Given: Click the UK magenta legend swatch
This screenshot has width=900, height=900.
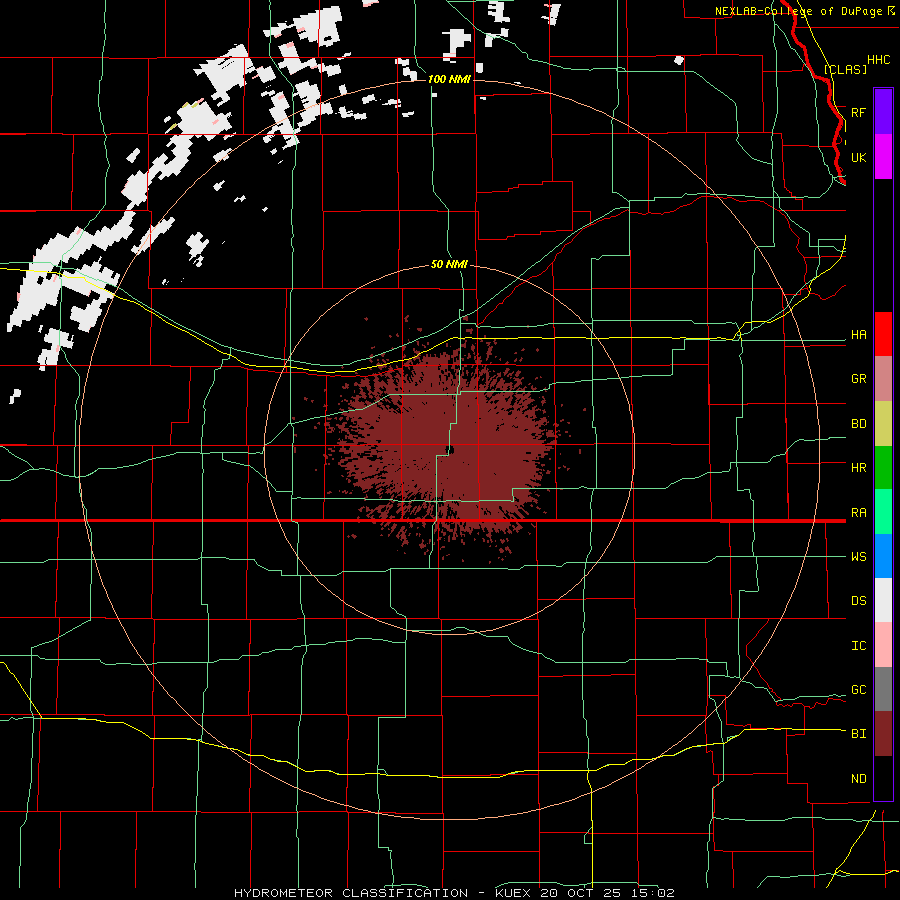Looking at the screenshot, I should point(883,157).
